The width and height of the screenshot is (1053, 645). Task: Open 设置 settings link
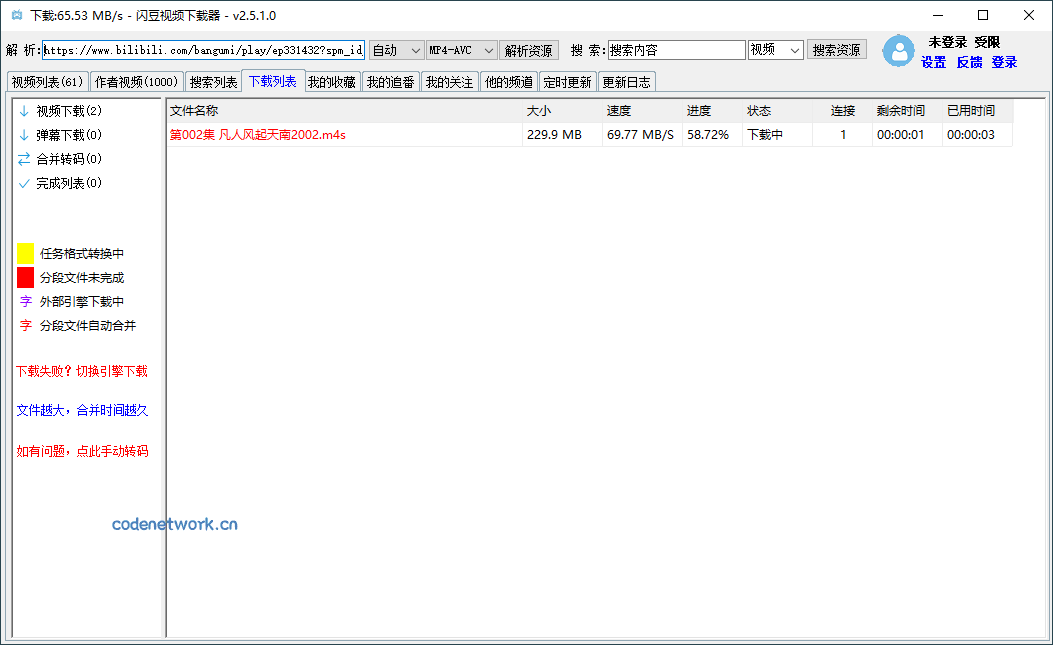933,62
